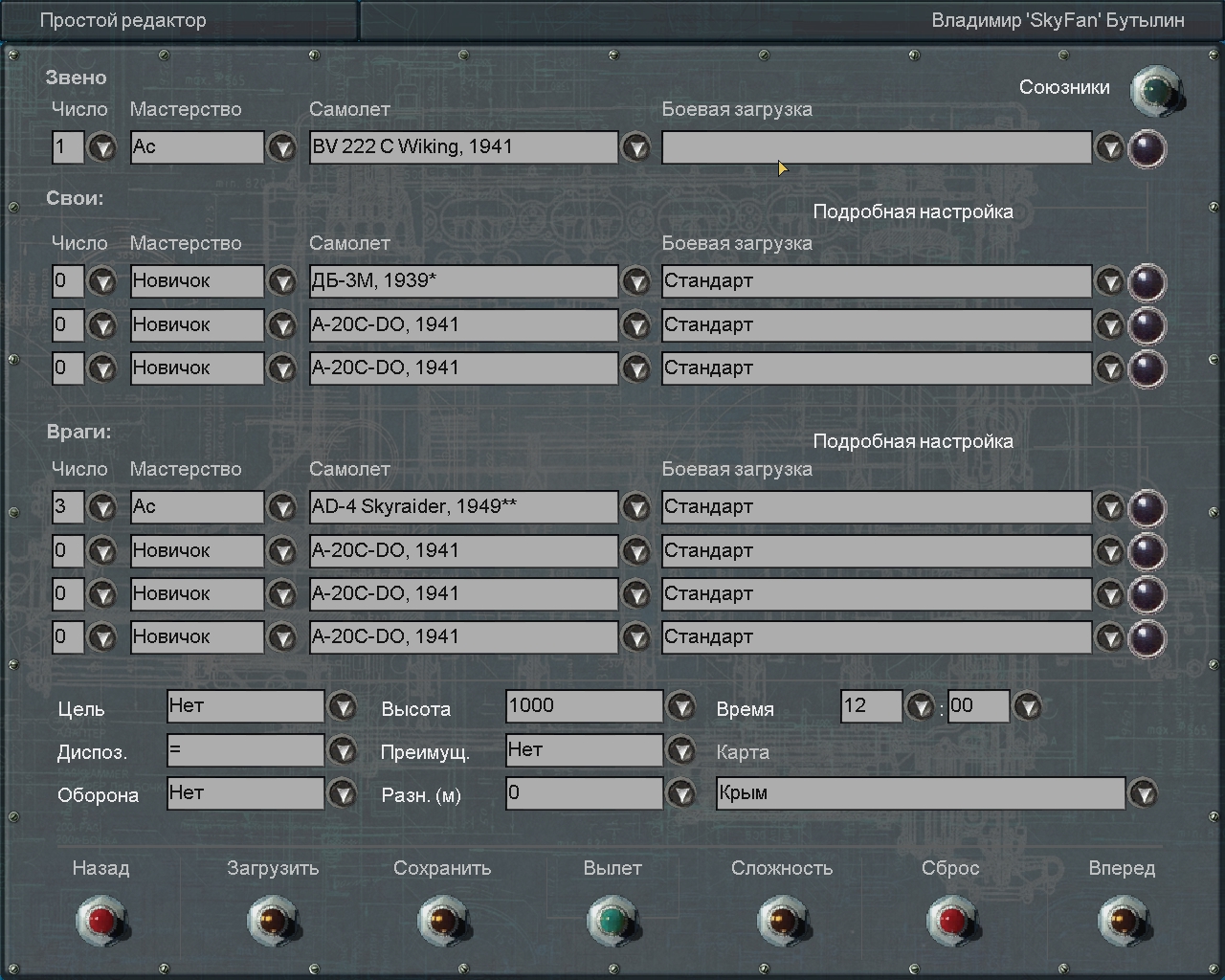Expand the aircraft list arrow for BV 222 C Wiking
Image resolution: width=1225 pixels, height=980 pixels.
[x=635, y=148]
